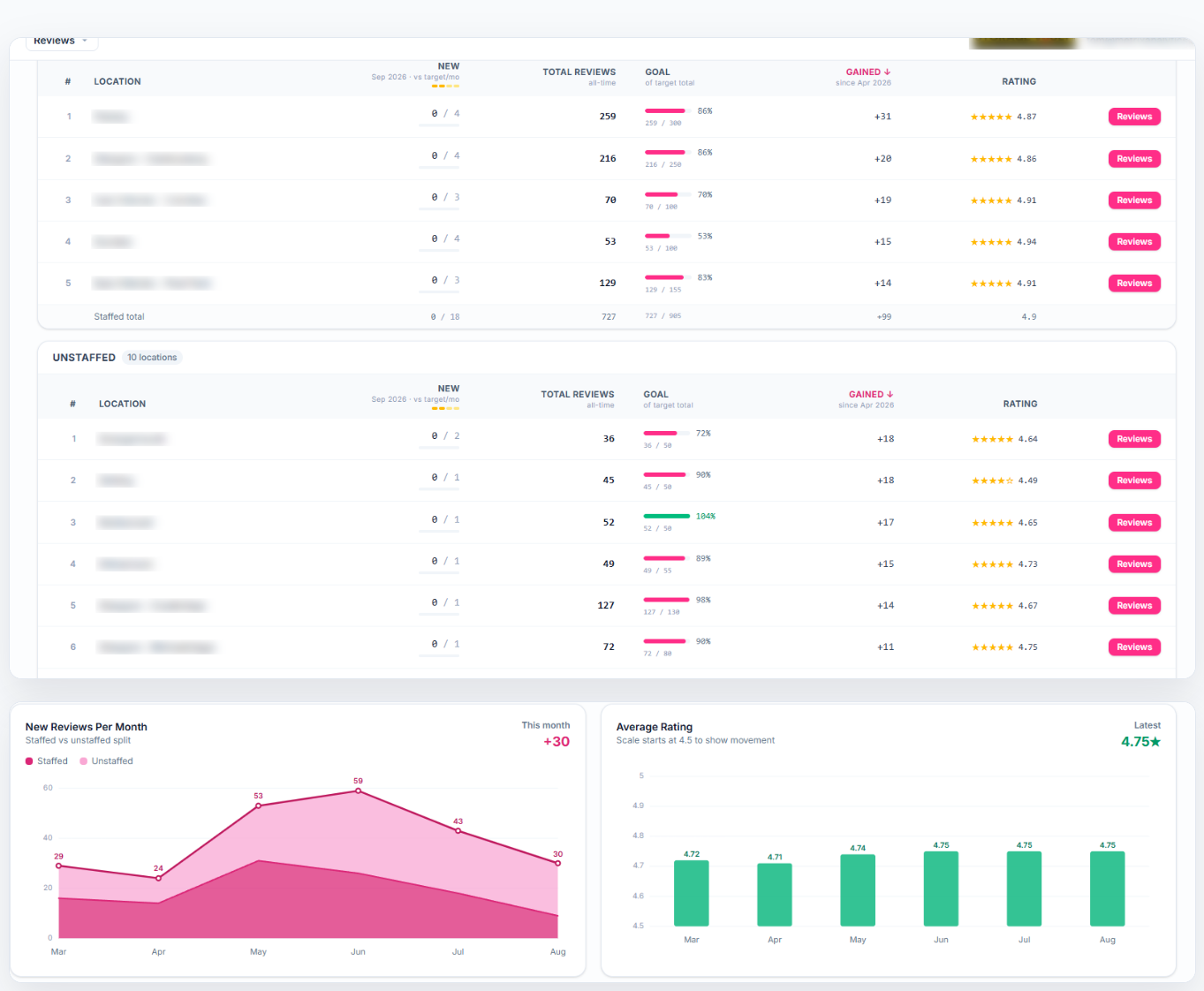1204x991 pixels.
Task: Open Reviews for the row rated 4.49
Action: coord(1134,480)
